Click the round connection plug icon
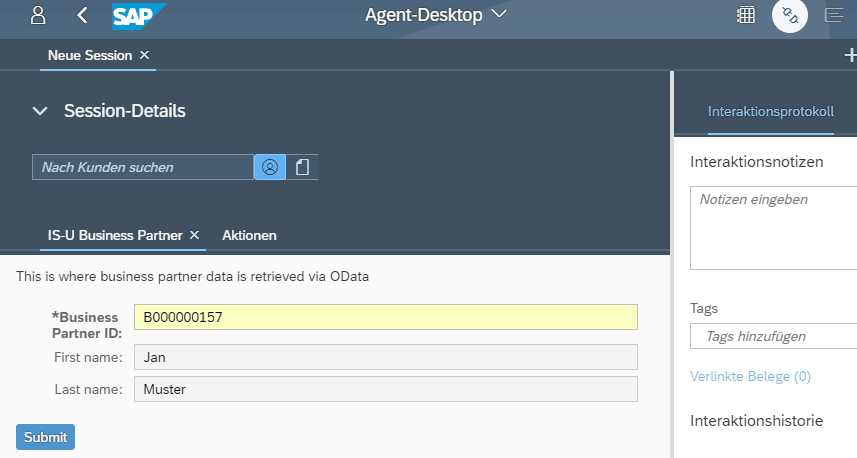Screen dimensions: 857x458 [790, 15]
